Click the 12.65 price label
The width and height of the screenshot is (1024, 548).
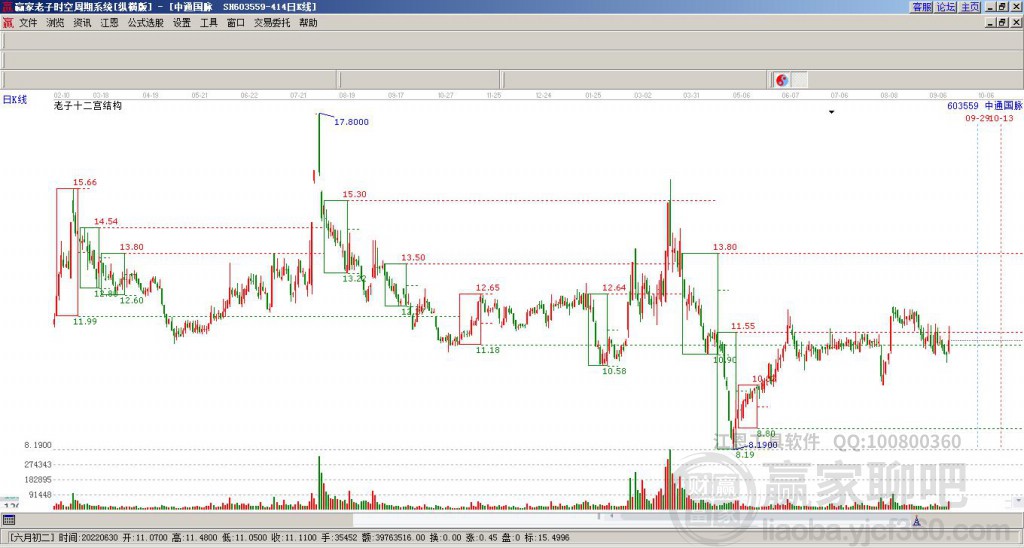pyautogui.click(x=488, y=287)
